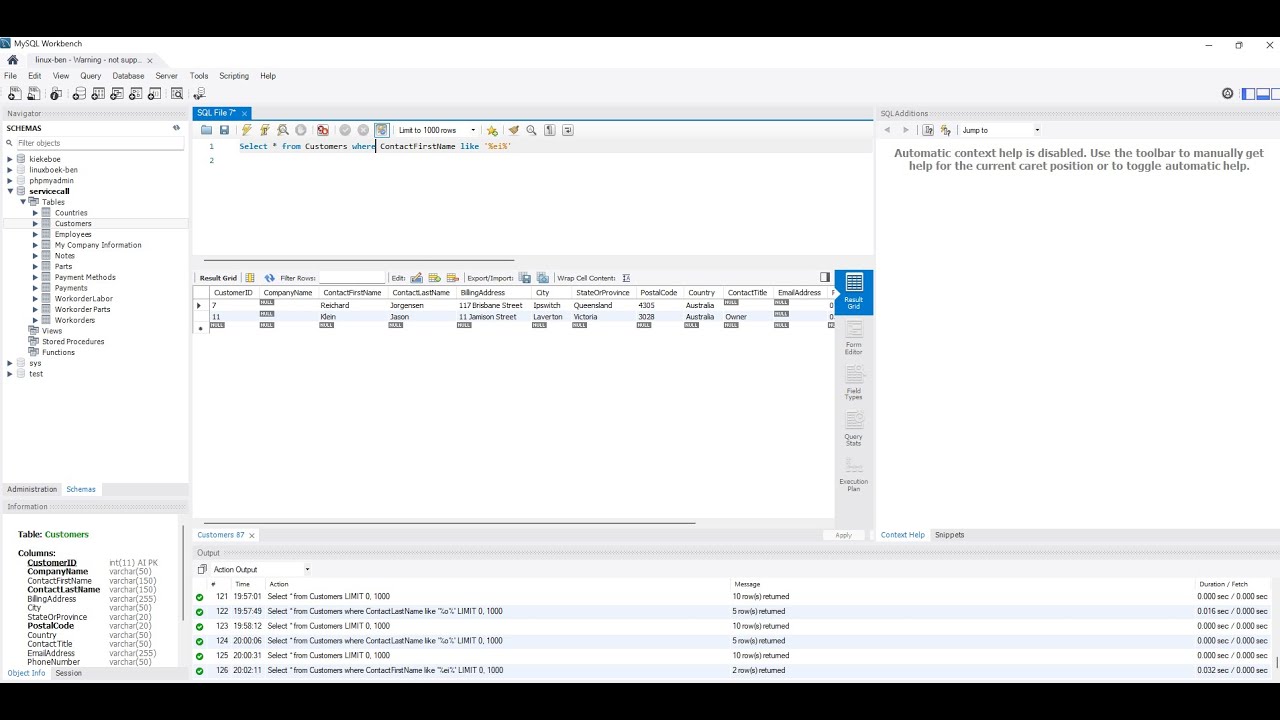
Task: Rollback the transaction with the X icon
Action: point(363,130)
